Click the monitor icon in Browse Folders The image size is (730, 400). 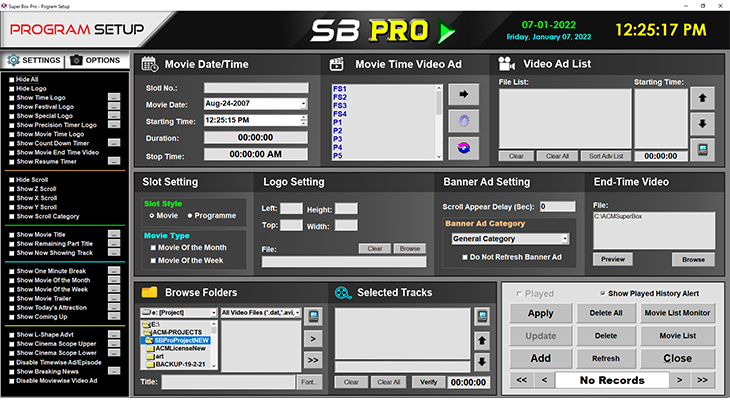click(x=313, y=316)
